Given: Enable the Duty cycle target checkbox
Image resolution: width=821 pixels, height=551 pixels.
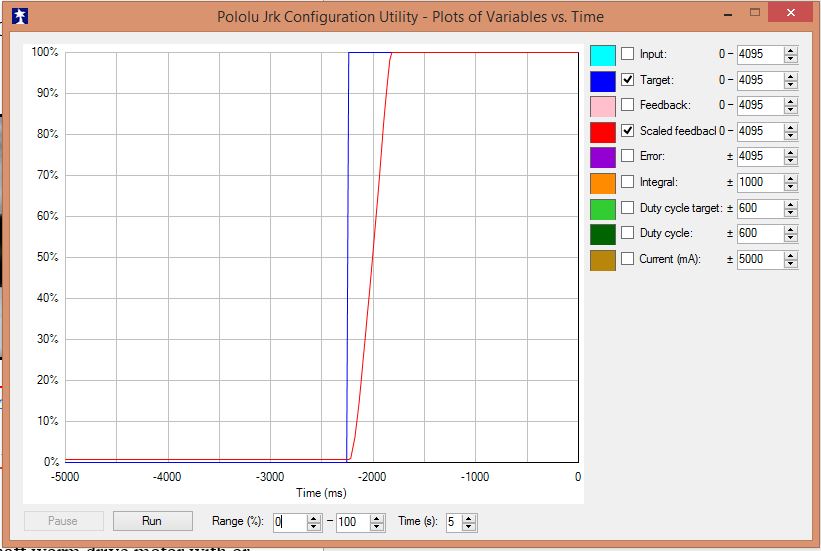Looking at the screenshot, I should pyautogui.click(x=627, y=207).
